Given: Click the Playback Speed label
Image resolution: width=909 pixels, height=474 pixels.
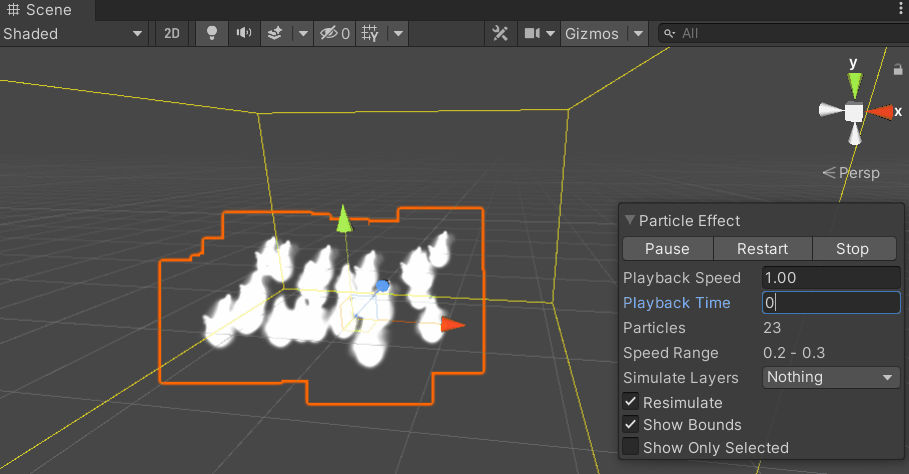Looking at the screenshot, I should 682,278.
